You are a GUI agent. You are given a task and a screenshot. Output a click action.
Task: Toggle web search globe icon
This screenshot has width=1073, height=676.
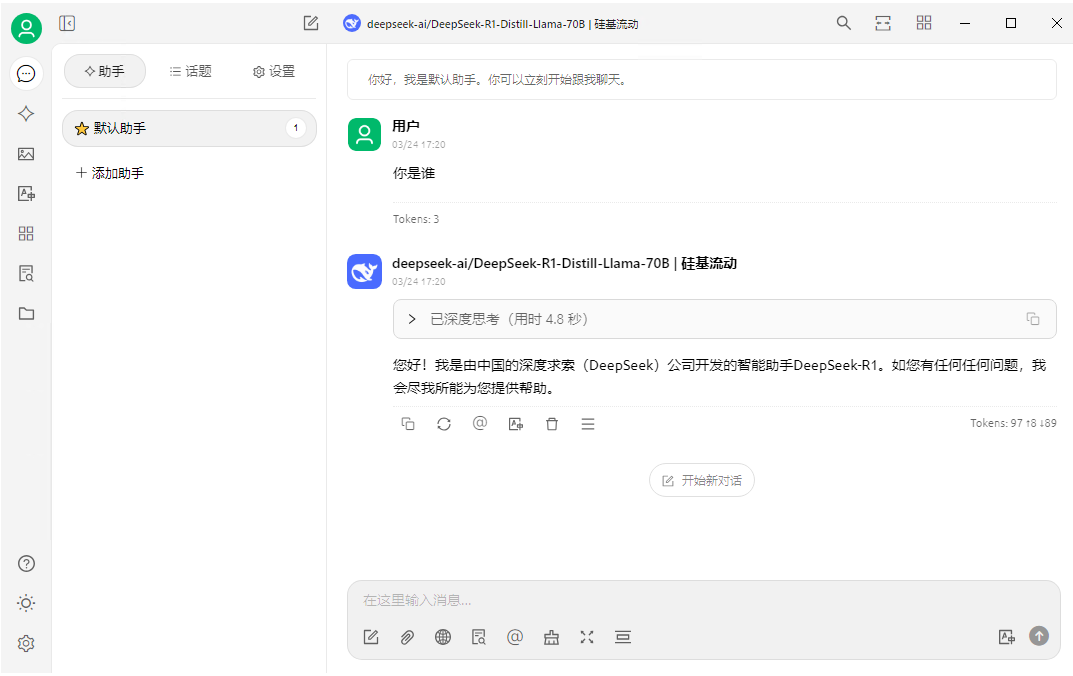point(443,637)
